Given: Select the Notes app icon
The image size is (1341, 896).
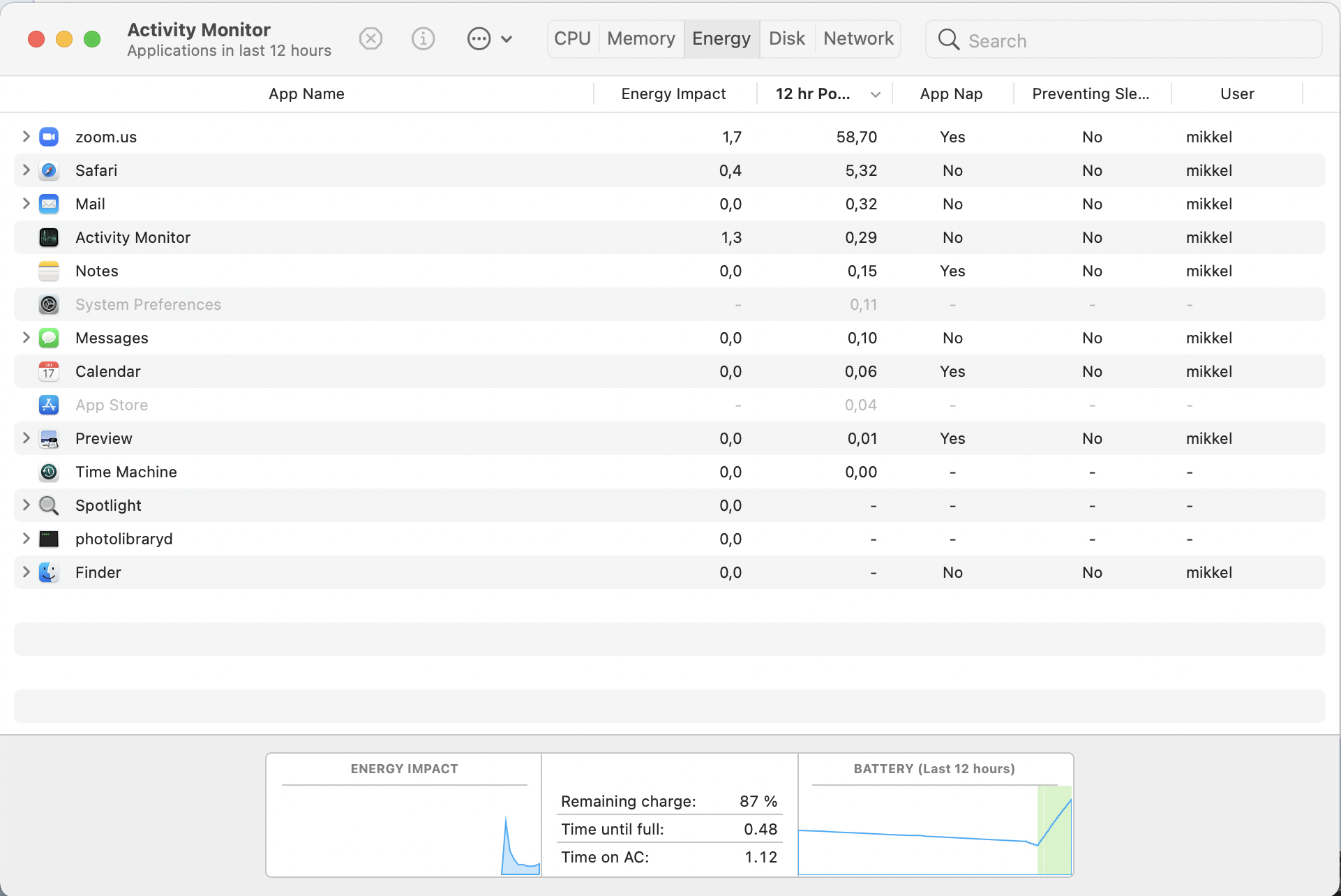Looking at the screenshot, I should pyautogui.click(x=49, y=271).
